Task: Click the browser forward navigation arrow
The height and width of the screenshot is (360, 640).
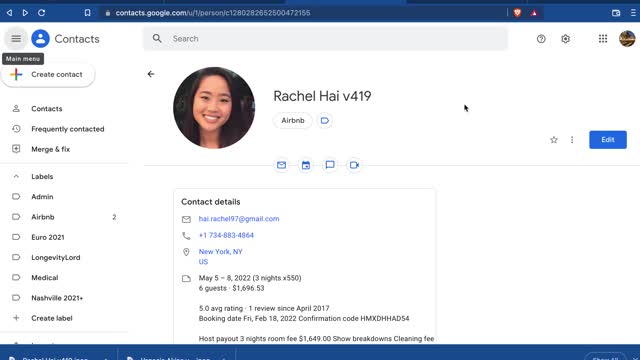Action: (25, 13)
